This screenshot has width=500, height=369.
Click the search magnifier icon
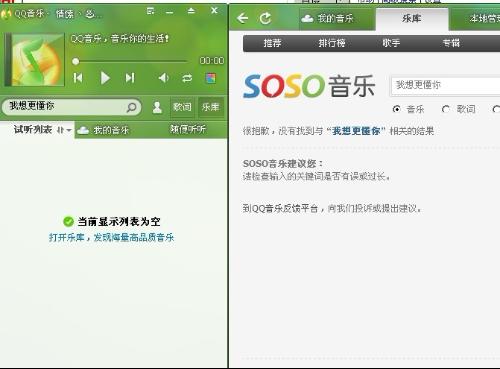[132, 107]
